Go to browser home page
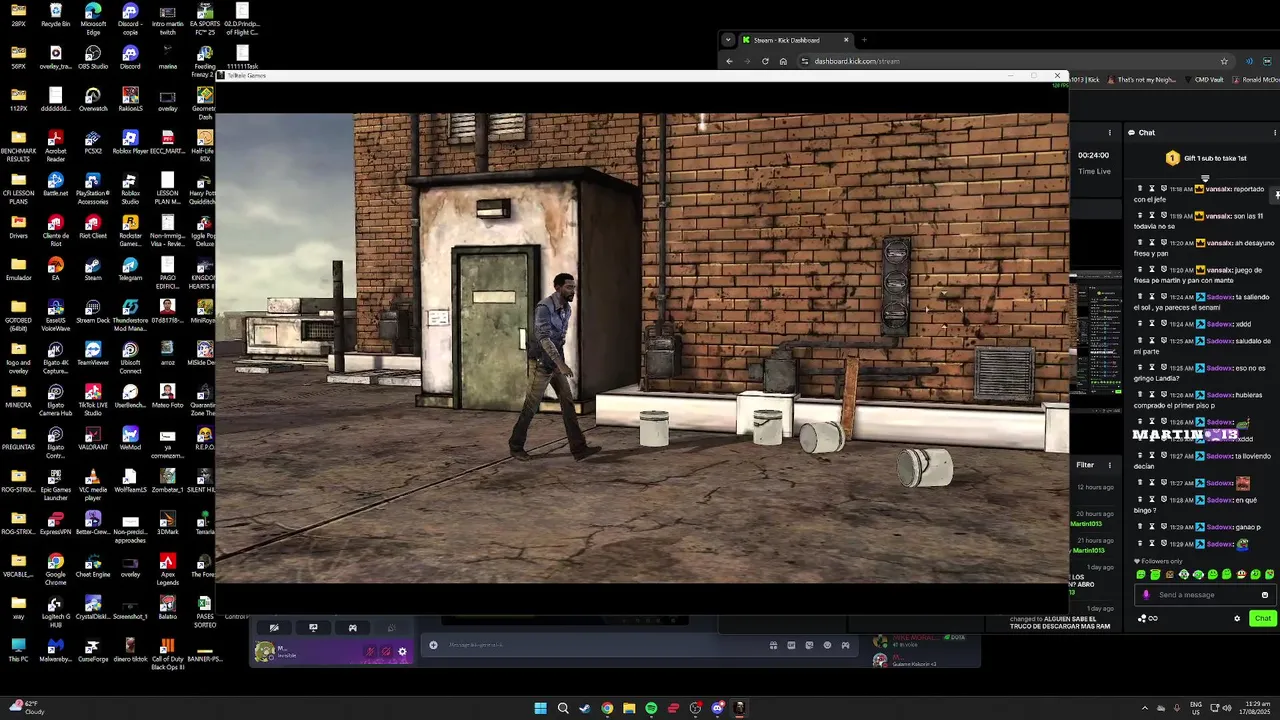This screenshot has width=1280, height=720. [x=783, y=61]
